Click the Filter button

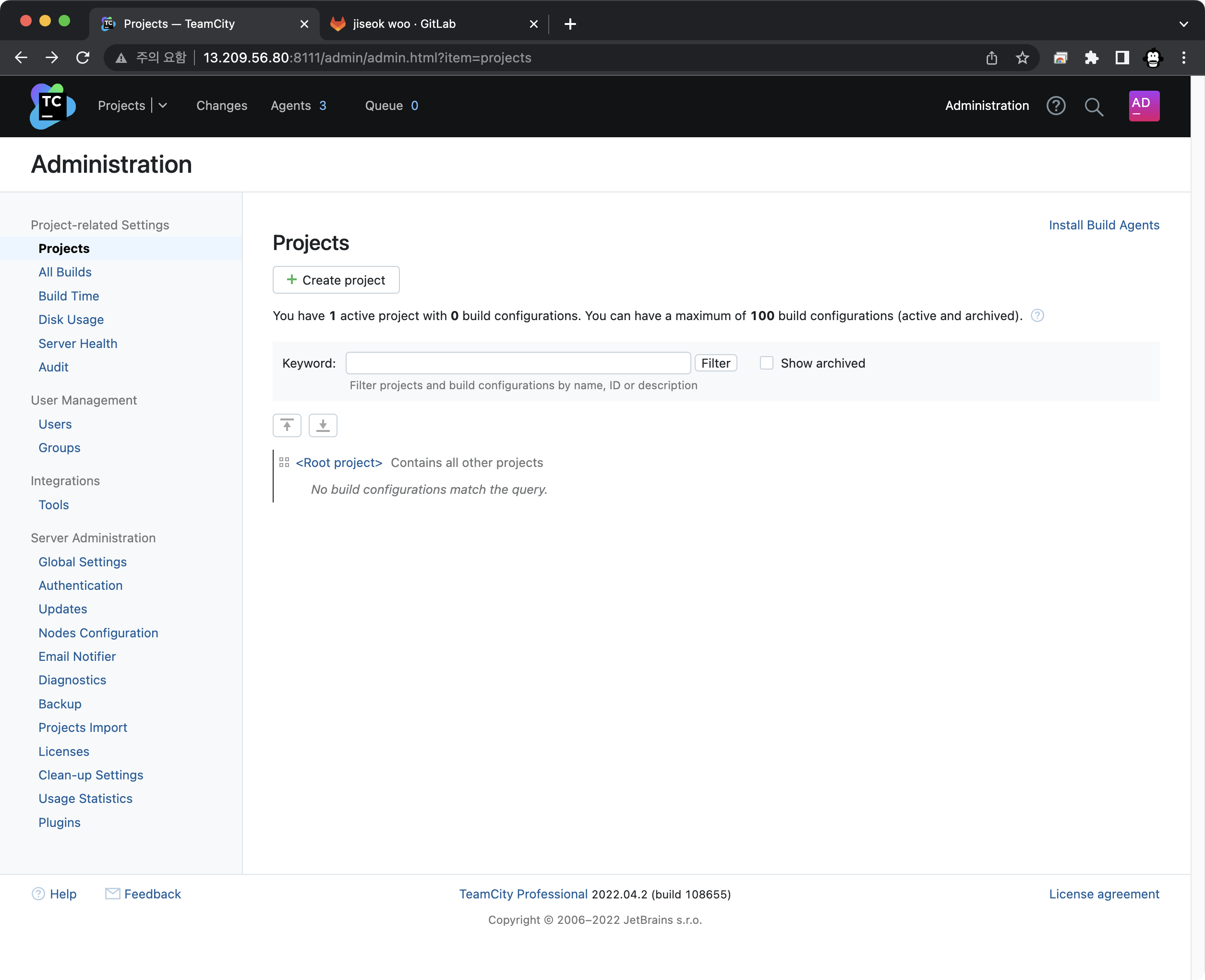tap(715, 363)
